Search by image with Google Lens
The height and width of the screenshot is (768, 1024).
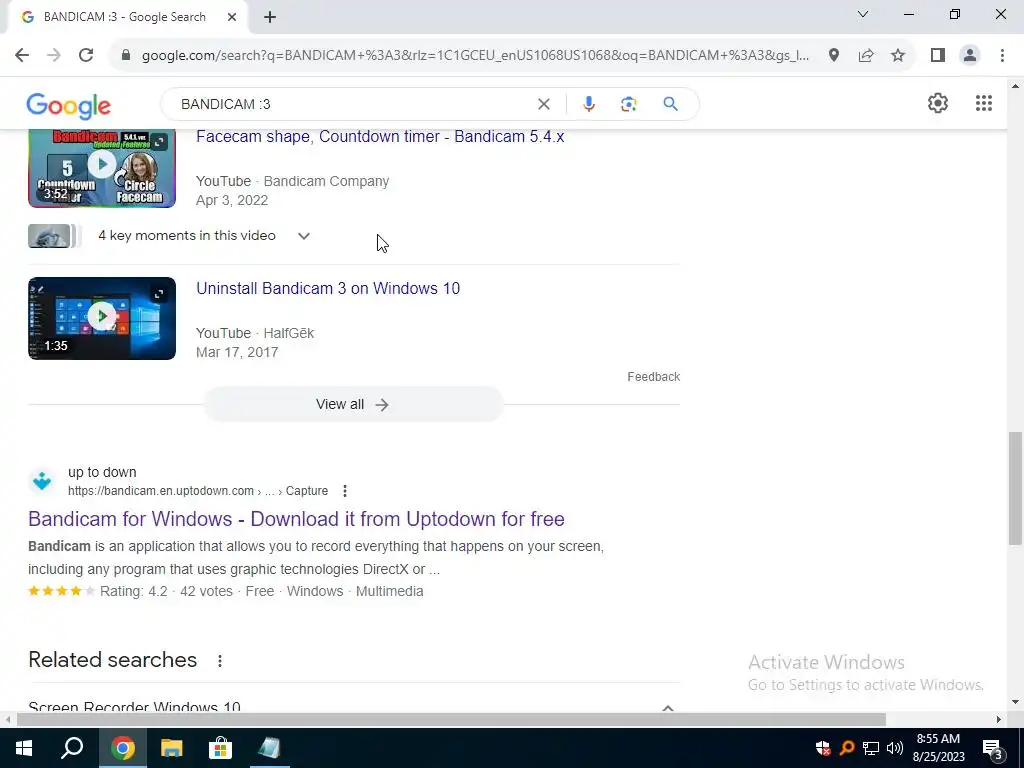(629, 104)
